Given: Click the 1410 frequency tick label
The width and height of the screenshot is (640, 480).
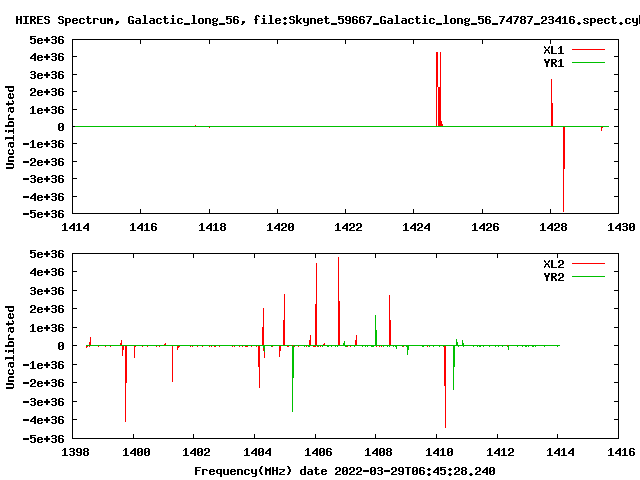Looking at the screenshot, I should click(439, 452).
